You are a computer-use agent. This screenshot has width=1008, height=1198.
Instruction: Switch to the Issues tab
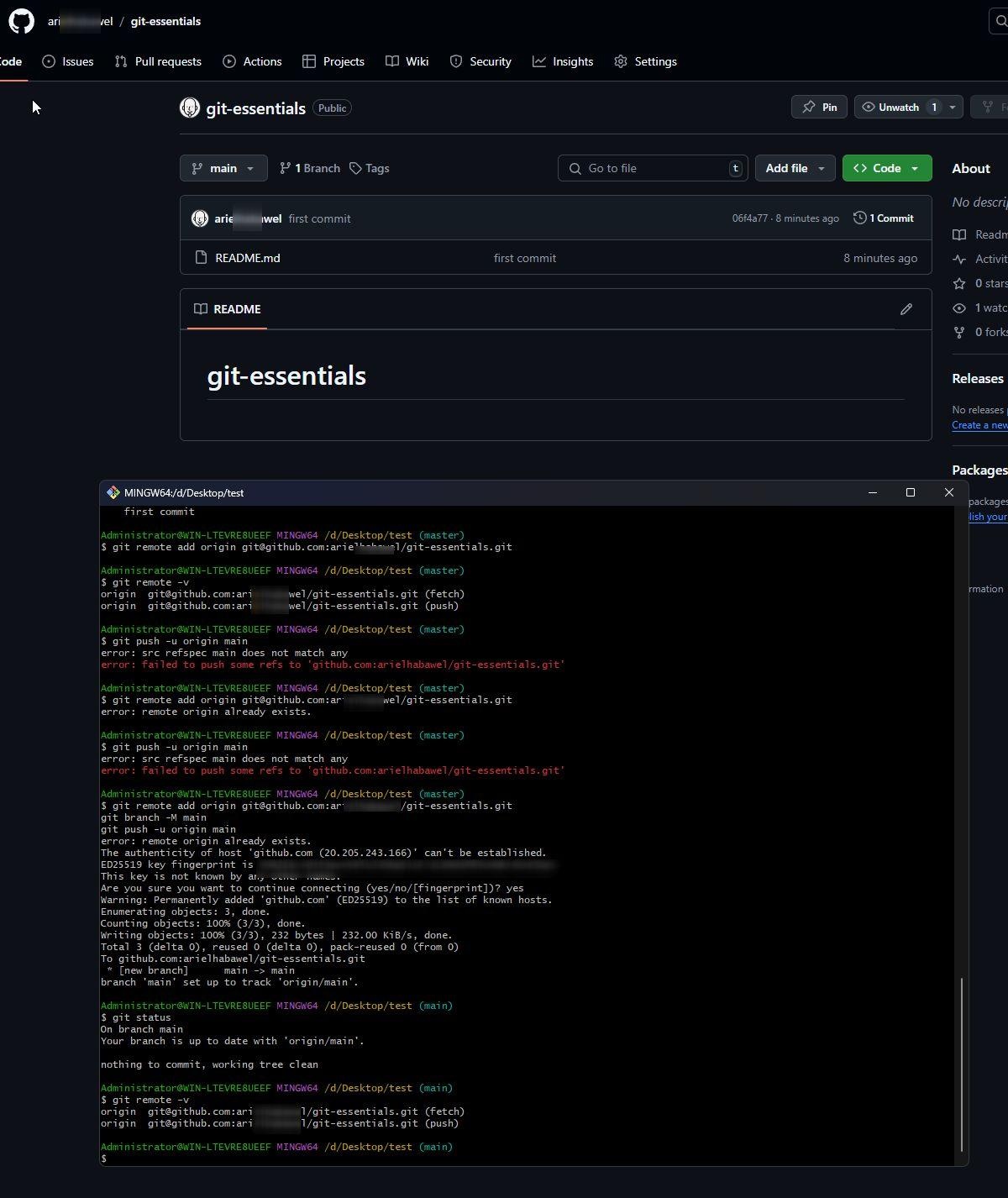pyautogui.click(x=68, y=61)
